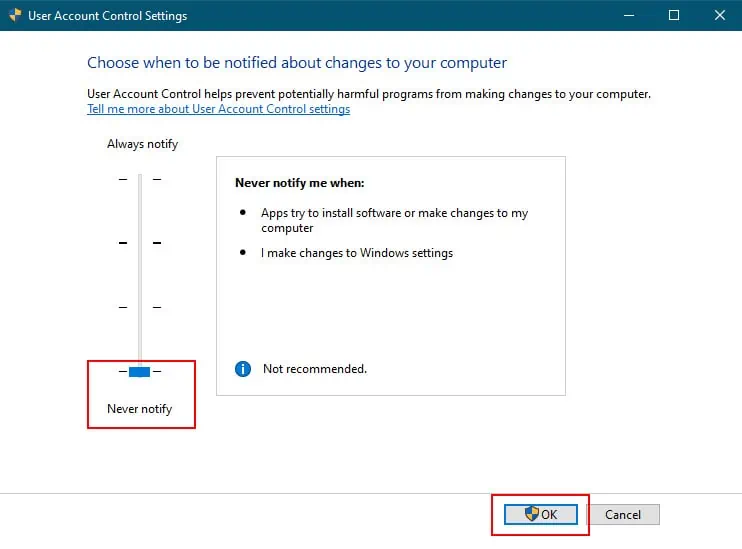The image size is (742, 549).
Task: Maximize the User Account Control Settings window
Action: pyautogui.click(x=674, y=15)
